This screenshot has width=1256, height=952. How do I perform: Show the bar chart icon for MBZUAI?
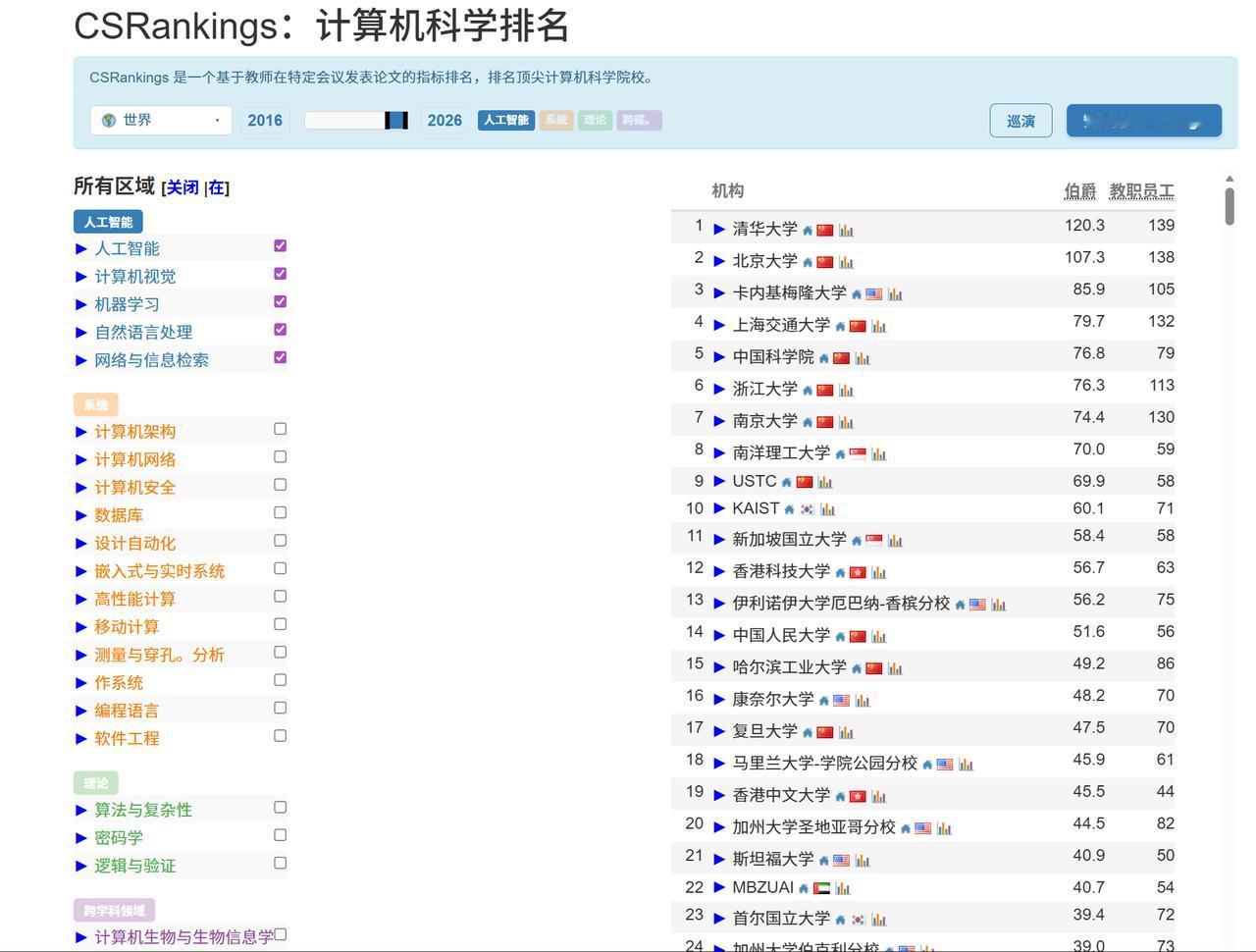[x=843, y=888]
